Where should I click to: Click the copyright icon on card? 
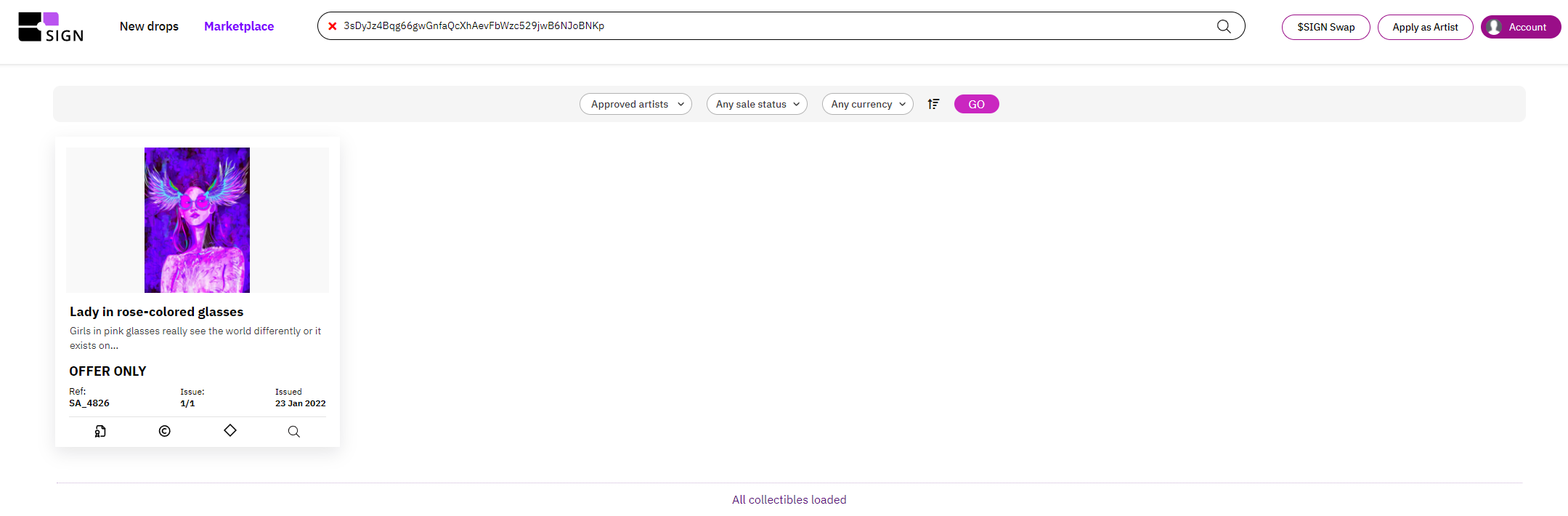165,431
